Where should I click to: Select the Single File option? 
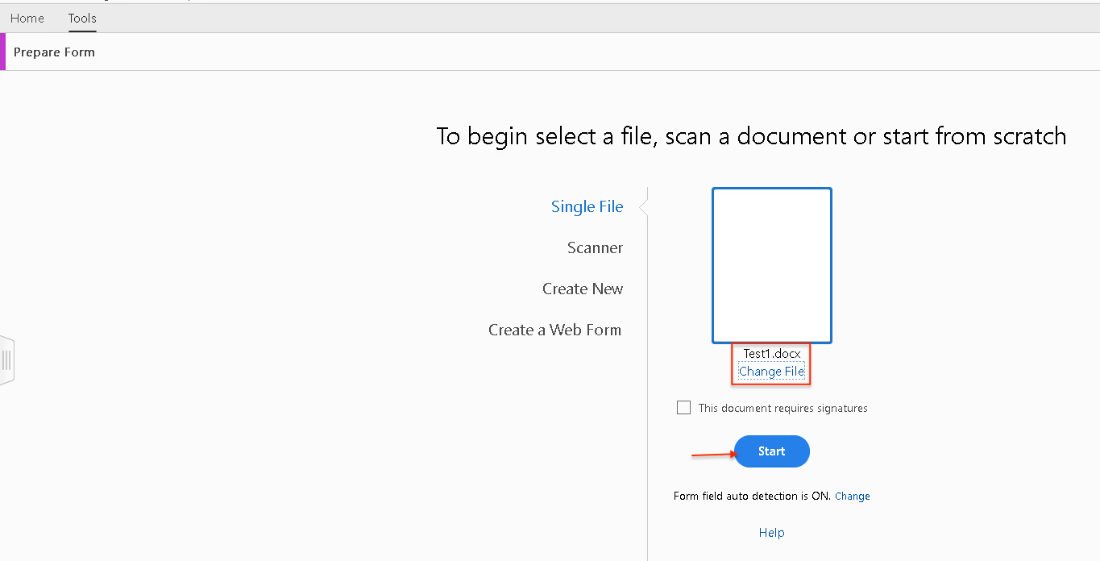587,207
